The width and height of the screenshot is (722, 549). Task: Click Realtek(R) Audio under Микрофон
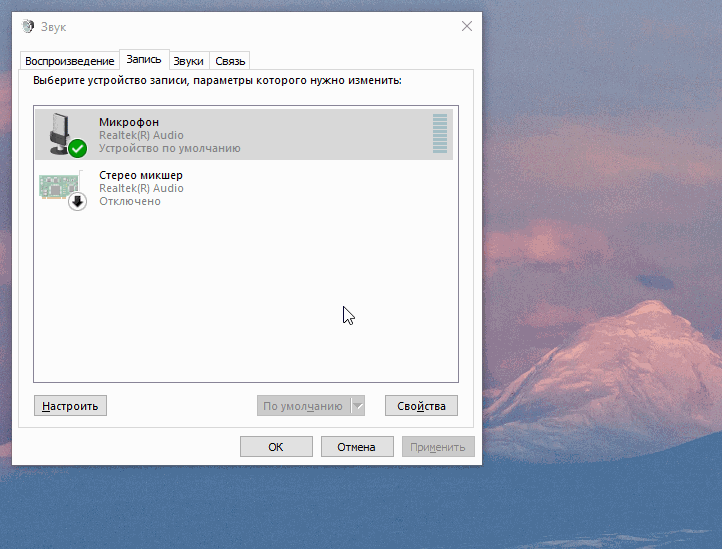(141, 135)
